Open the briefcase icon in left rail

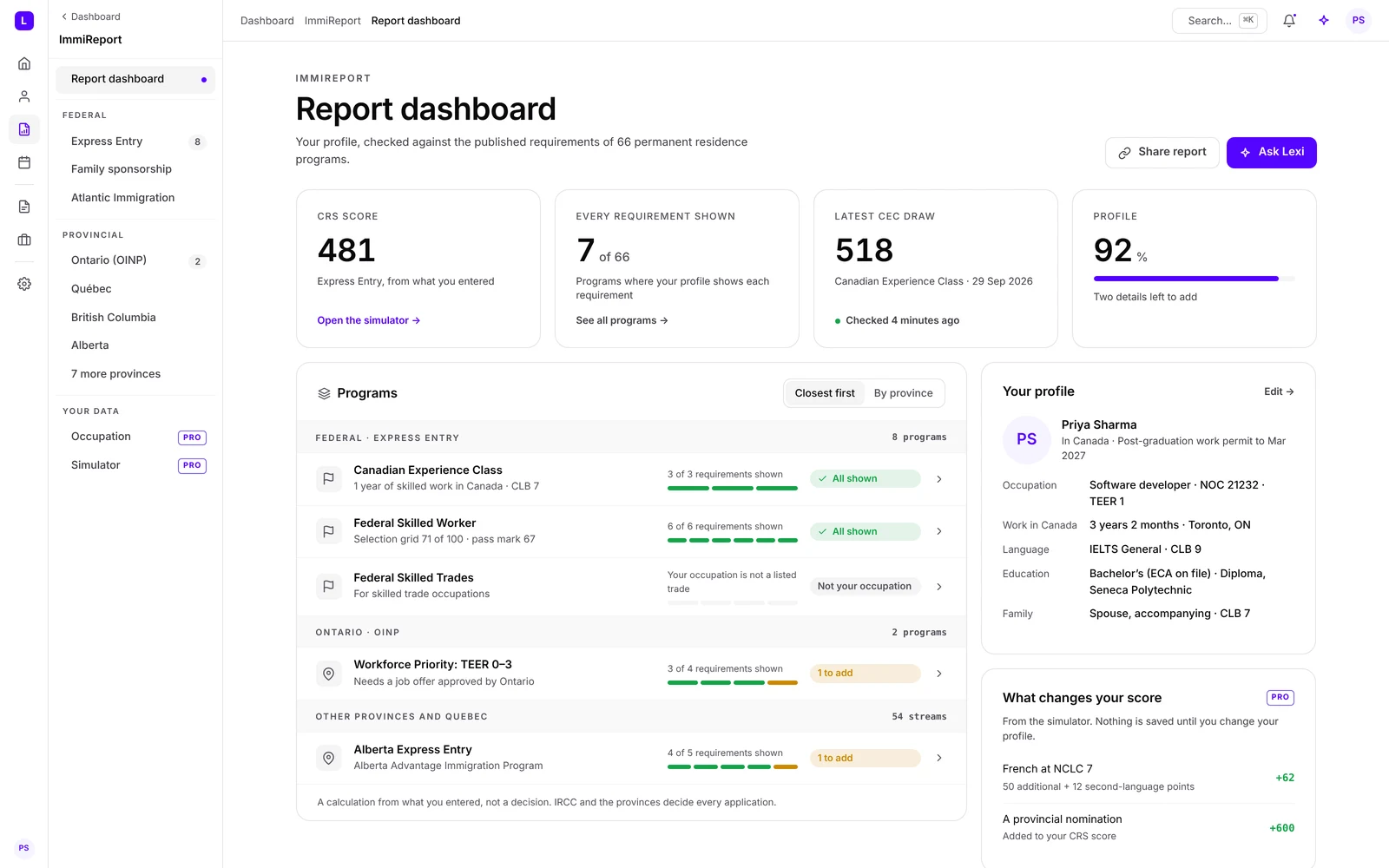click(24, 240)
